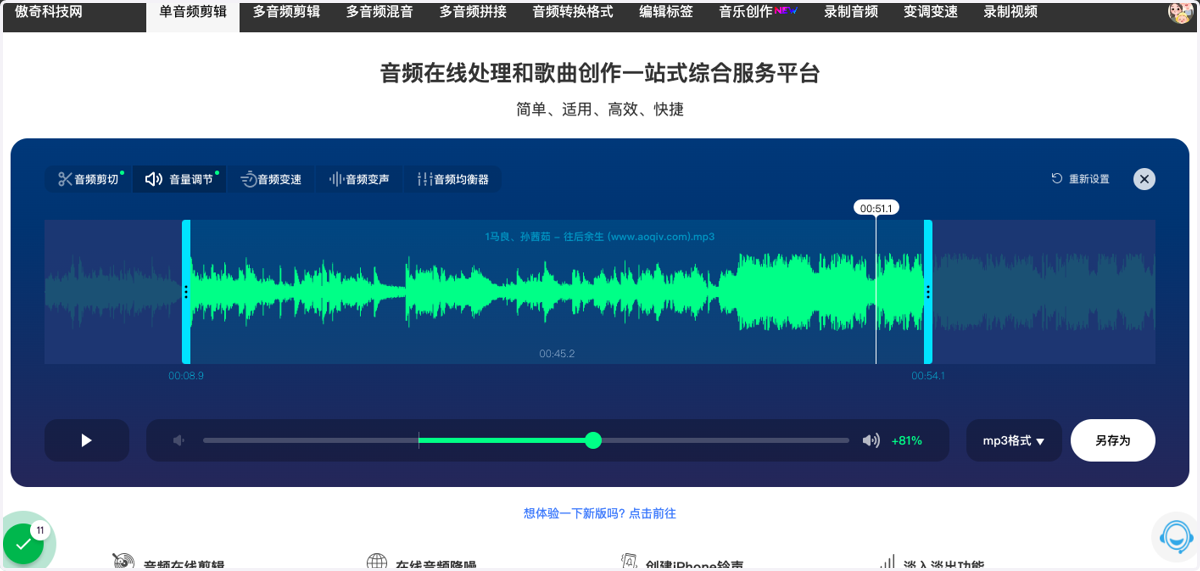Image resolution: width=1200 pixels, height=571 pixels.
Task: Click the 00:08.9 start time
Action: pos(186,376)
